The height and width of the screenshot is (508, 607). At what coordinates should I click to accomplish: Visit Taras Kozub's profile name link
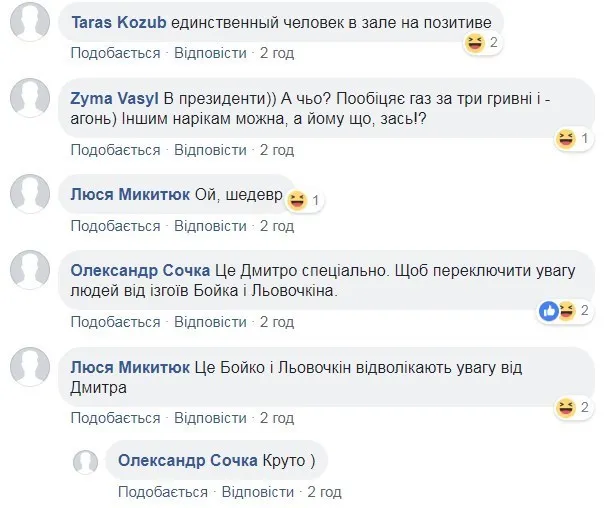coord(119,22)
